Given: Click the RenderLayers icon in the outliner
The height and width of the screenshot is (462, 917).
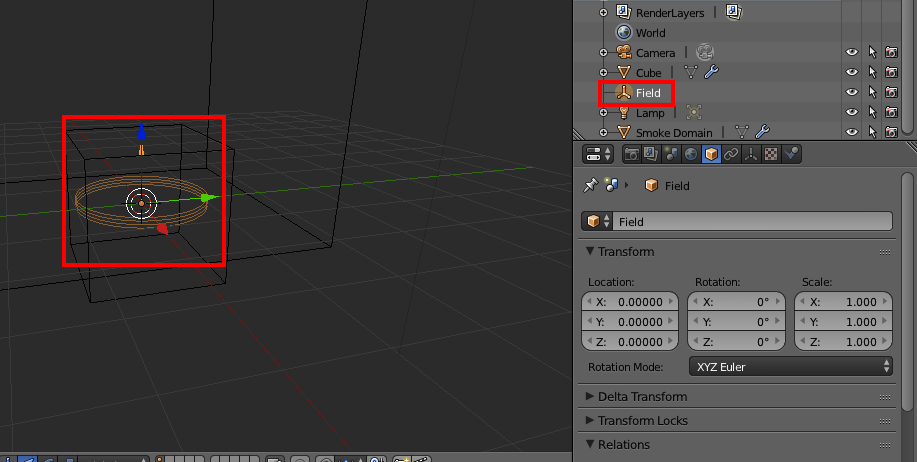Looking at the screenshot, I should pyautogui.click(x=623, y=12).
